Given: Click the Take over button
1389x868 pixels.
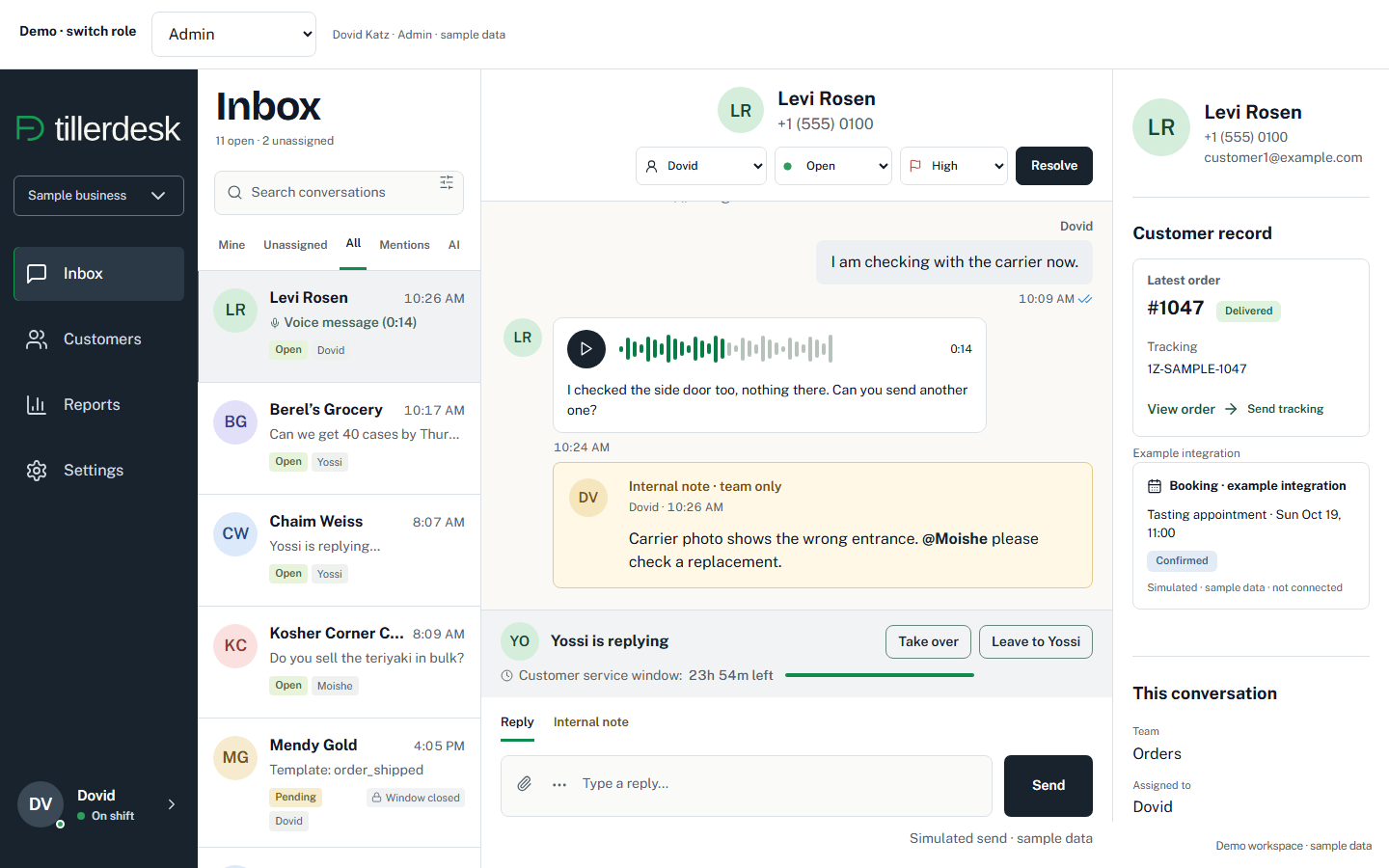Looking at the screenshot, I should point(928,642).
